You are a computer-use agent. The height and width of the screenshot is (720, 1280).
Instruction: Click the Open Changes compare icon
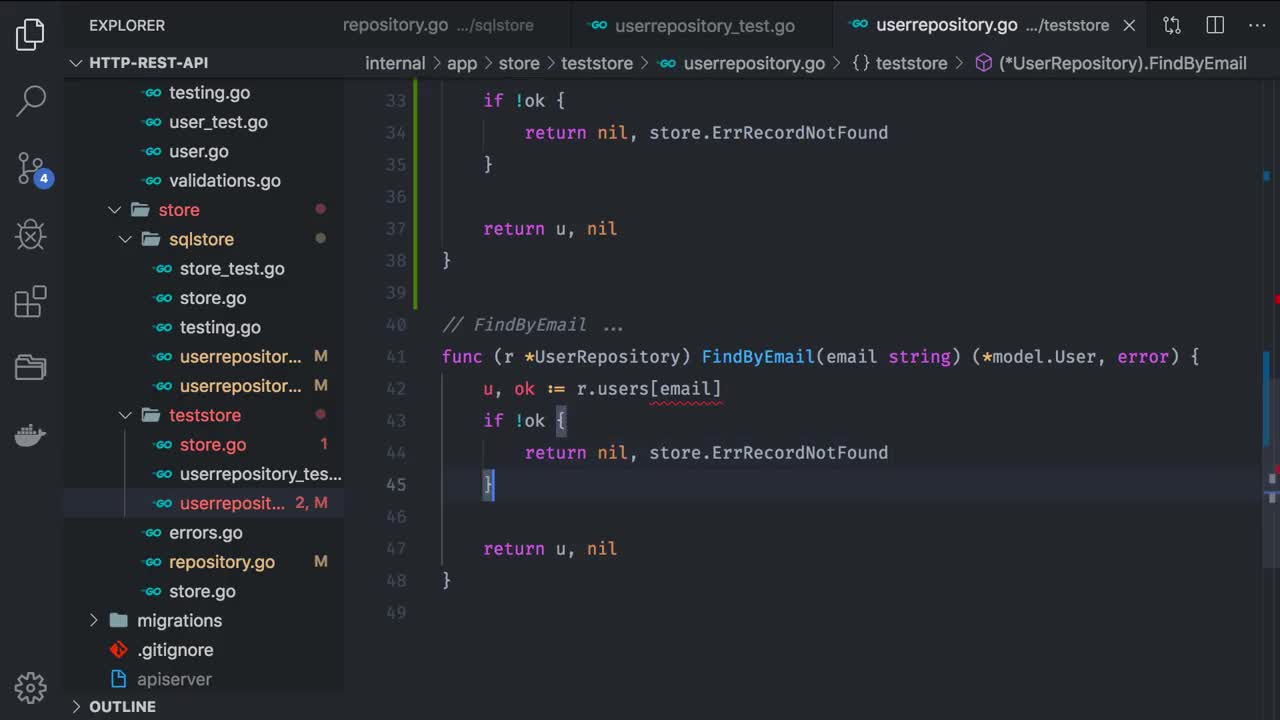[1172, 25]
